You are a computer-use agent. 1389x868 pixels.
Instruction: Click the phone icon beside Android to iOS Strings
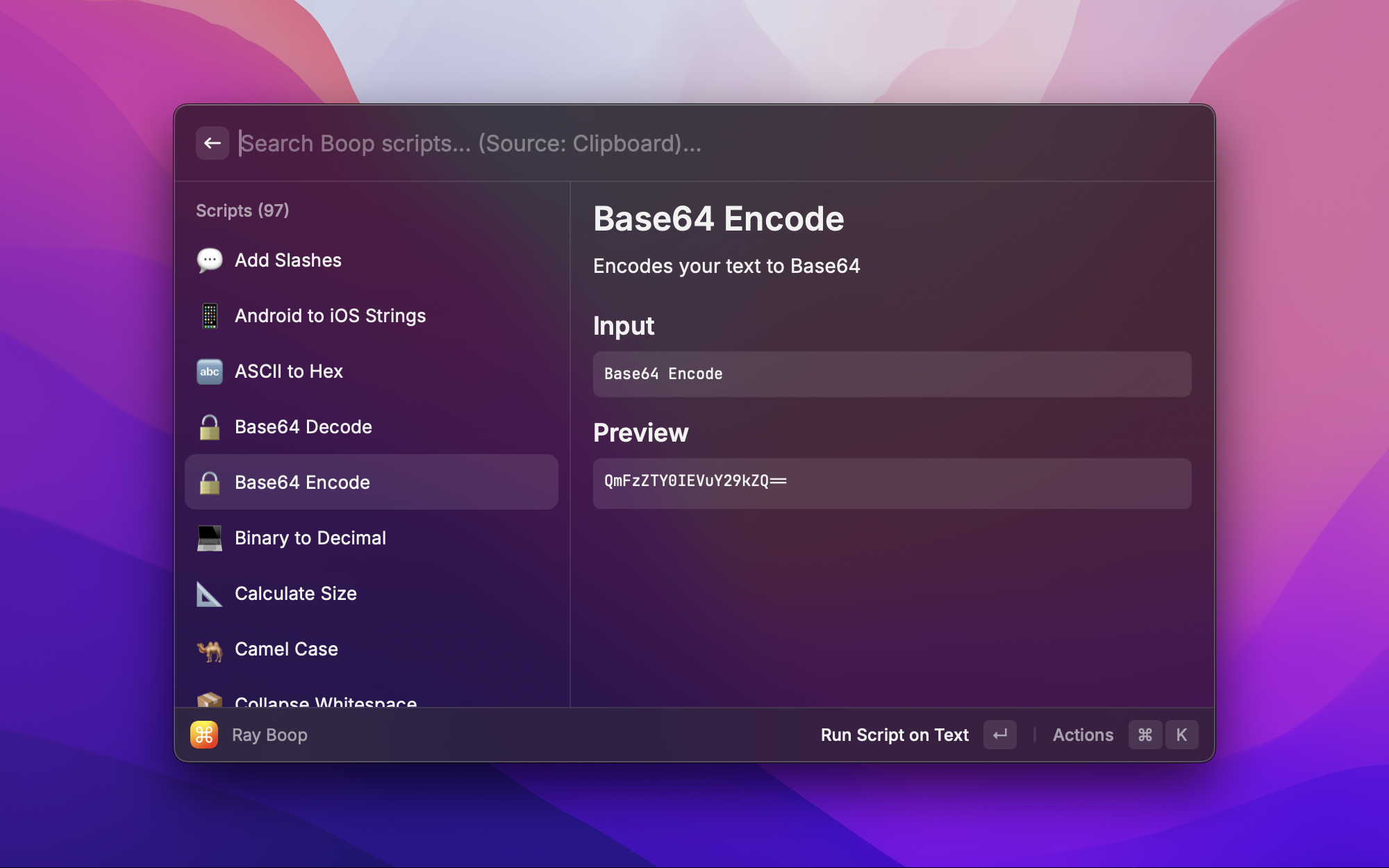pos(209,315)
